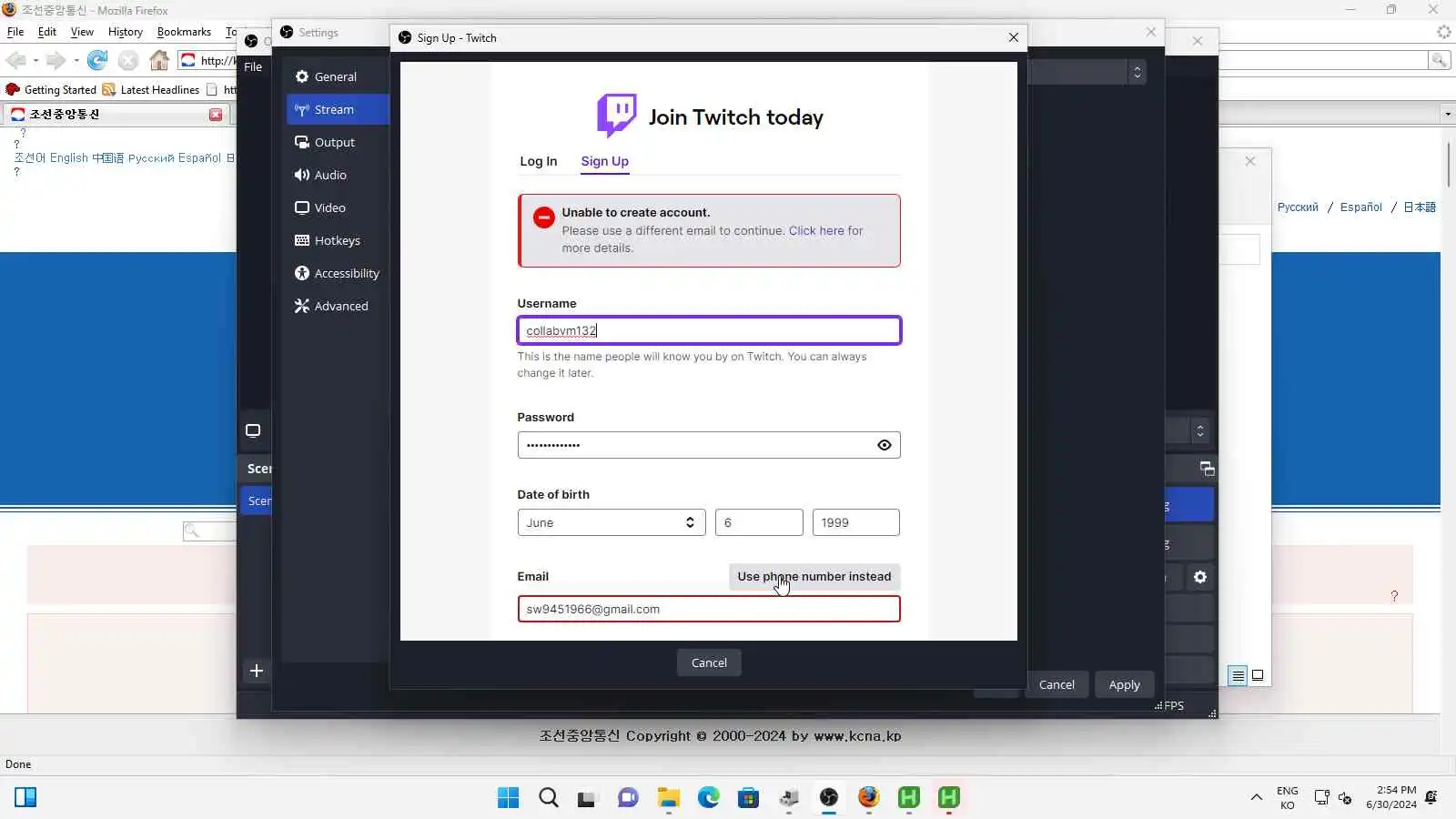The width and height of the screenshot is (1456, 819).
Task: Open Microsoft Store from the taskbar
Action: click(748, 797)
